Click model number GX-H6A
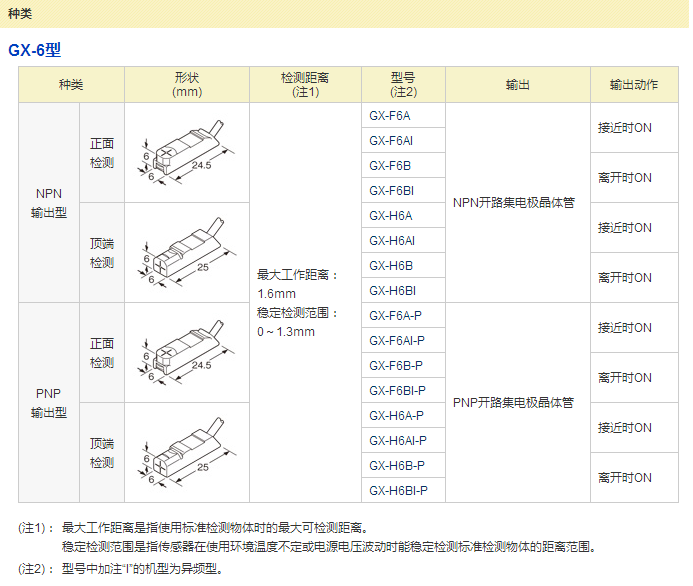The width and height of the screenshot is (693, 586). coord(390,215)
